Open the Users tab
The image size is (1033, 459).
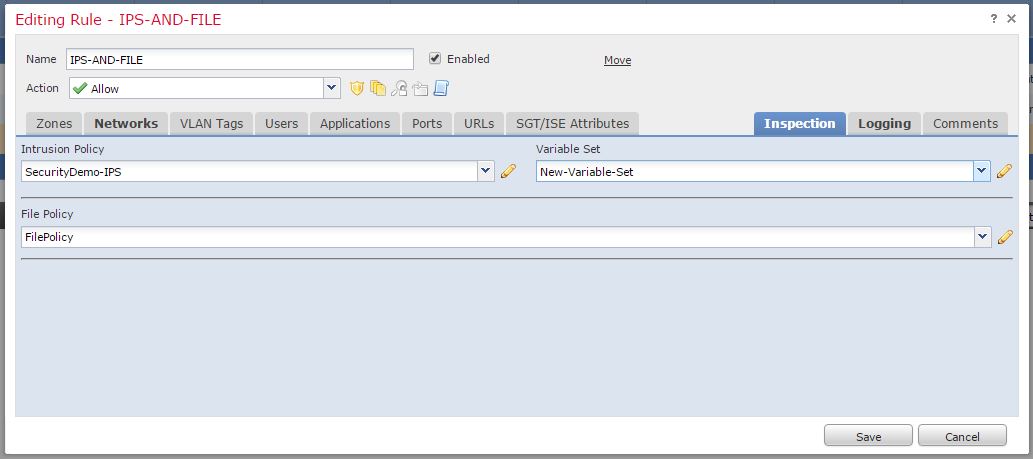click(x=281, y=124)
